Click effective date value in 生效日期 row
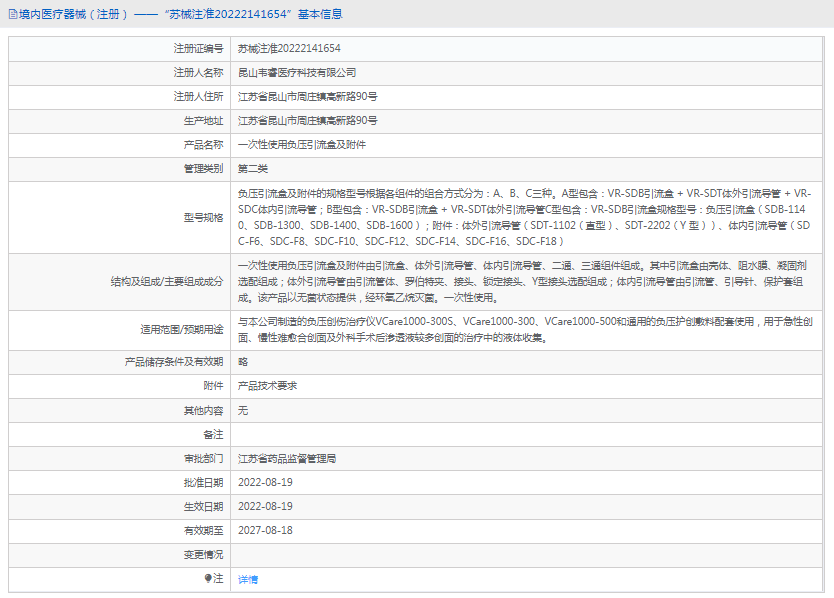Image resolution: width=834 pixels, height=598 pixels. pos(265,506)
